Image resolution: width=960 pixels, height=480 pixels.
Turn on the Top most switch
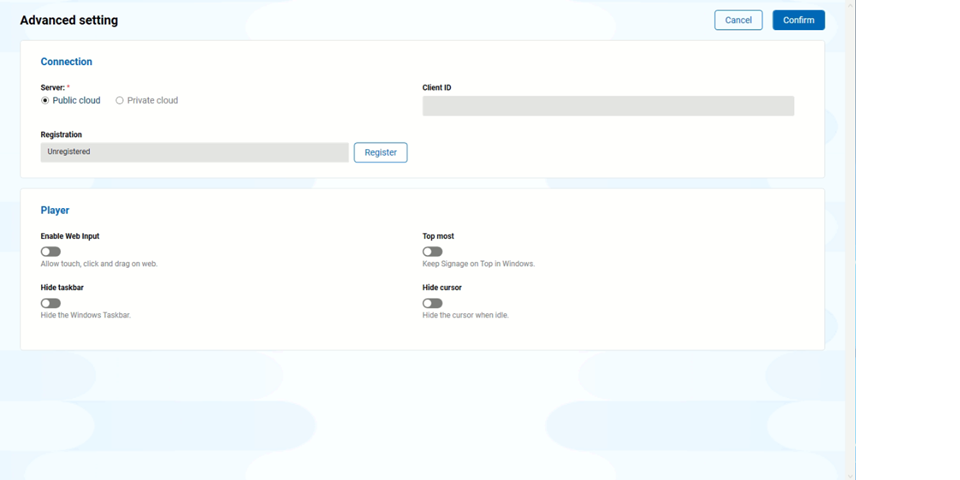point(432,252)
